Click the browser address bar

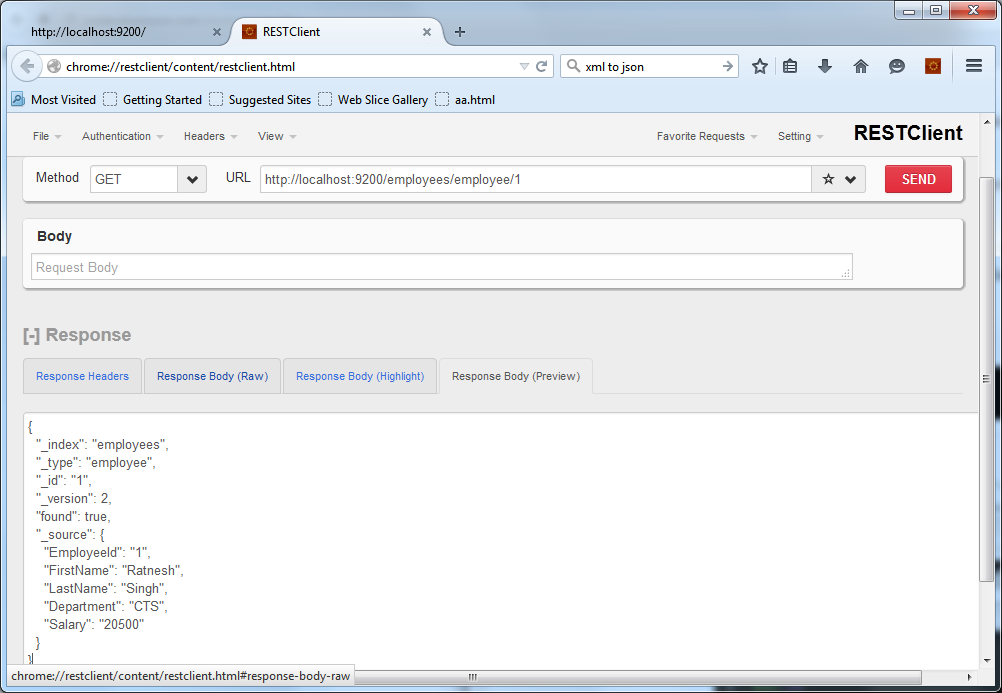click(x=291, y=66)
